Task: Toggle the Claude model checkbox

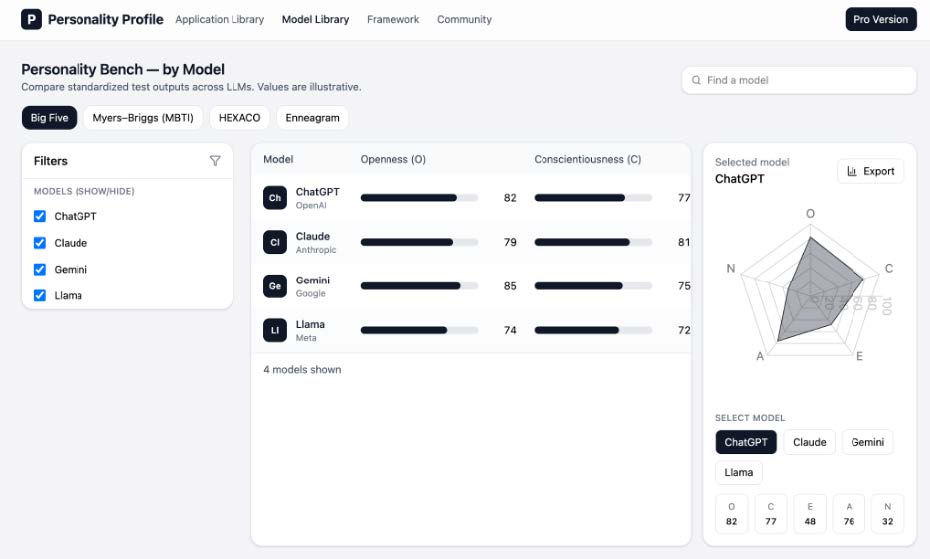Action: tap(40, 243)
